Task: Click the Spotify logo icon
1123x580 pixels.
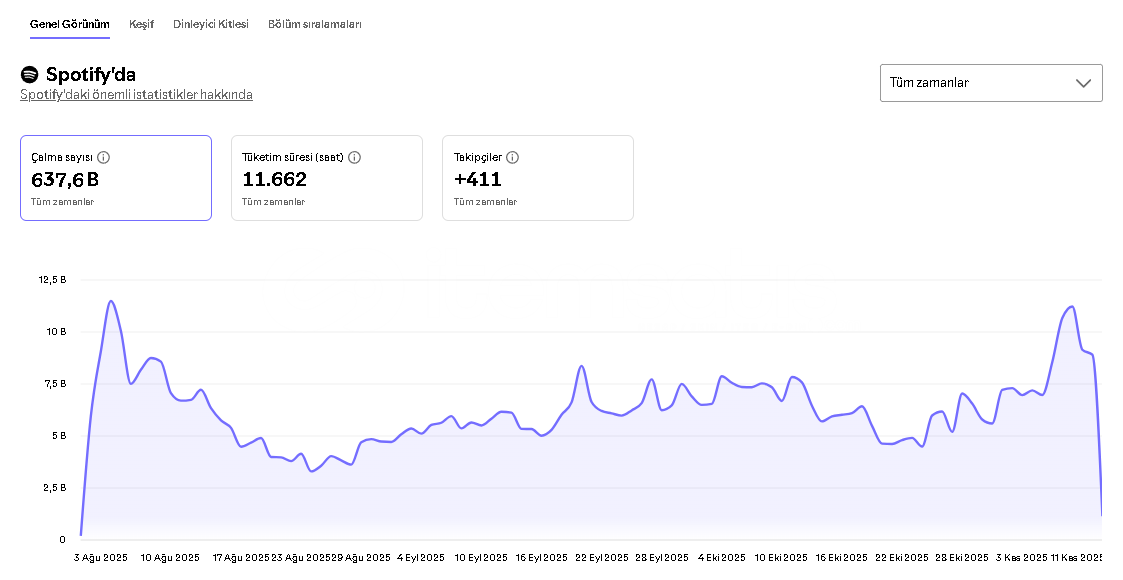Action: click(x=29, y=75)
